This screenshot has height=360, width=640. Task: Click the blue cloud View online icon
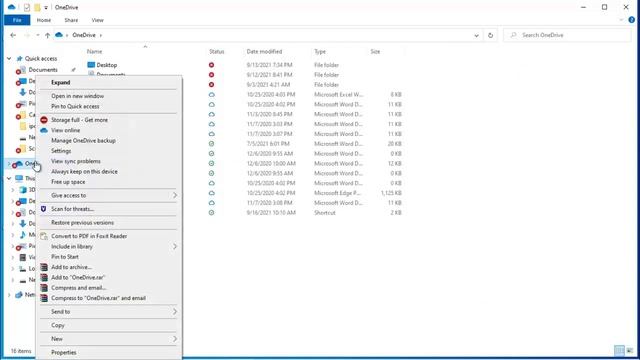[44, 130]
